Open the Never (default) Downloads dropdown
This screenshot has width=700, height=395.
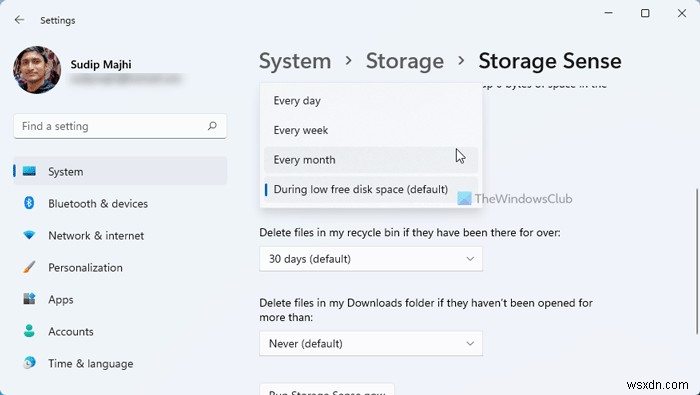[371, 344]
